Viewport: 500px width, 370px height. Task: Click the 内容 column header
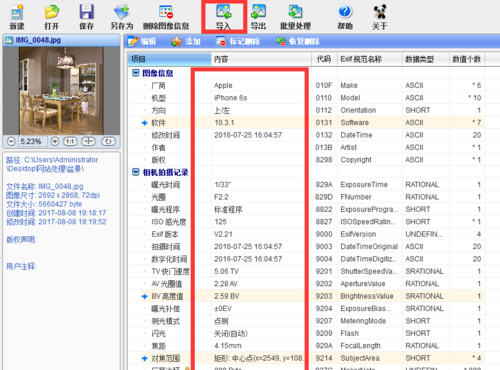point(261,59)
